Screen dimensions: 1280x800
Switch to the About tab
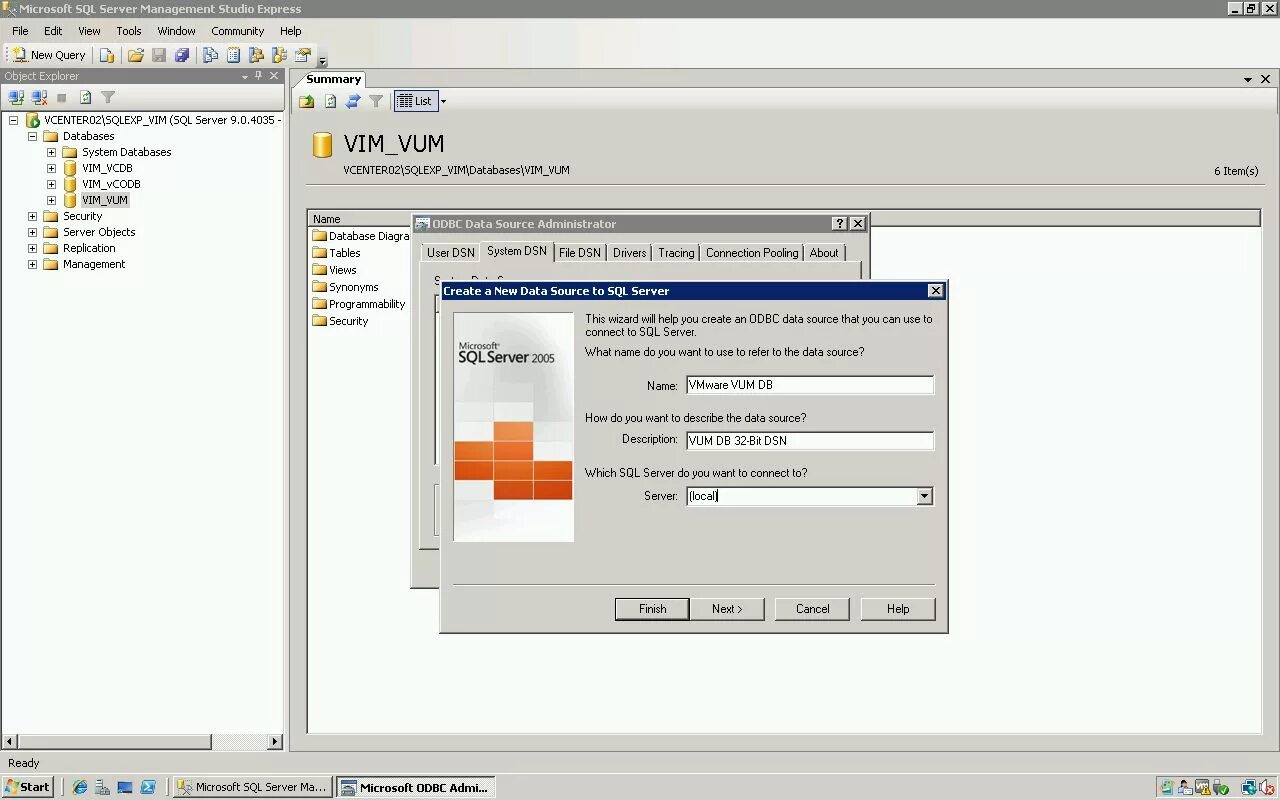(x=824, y=253)
